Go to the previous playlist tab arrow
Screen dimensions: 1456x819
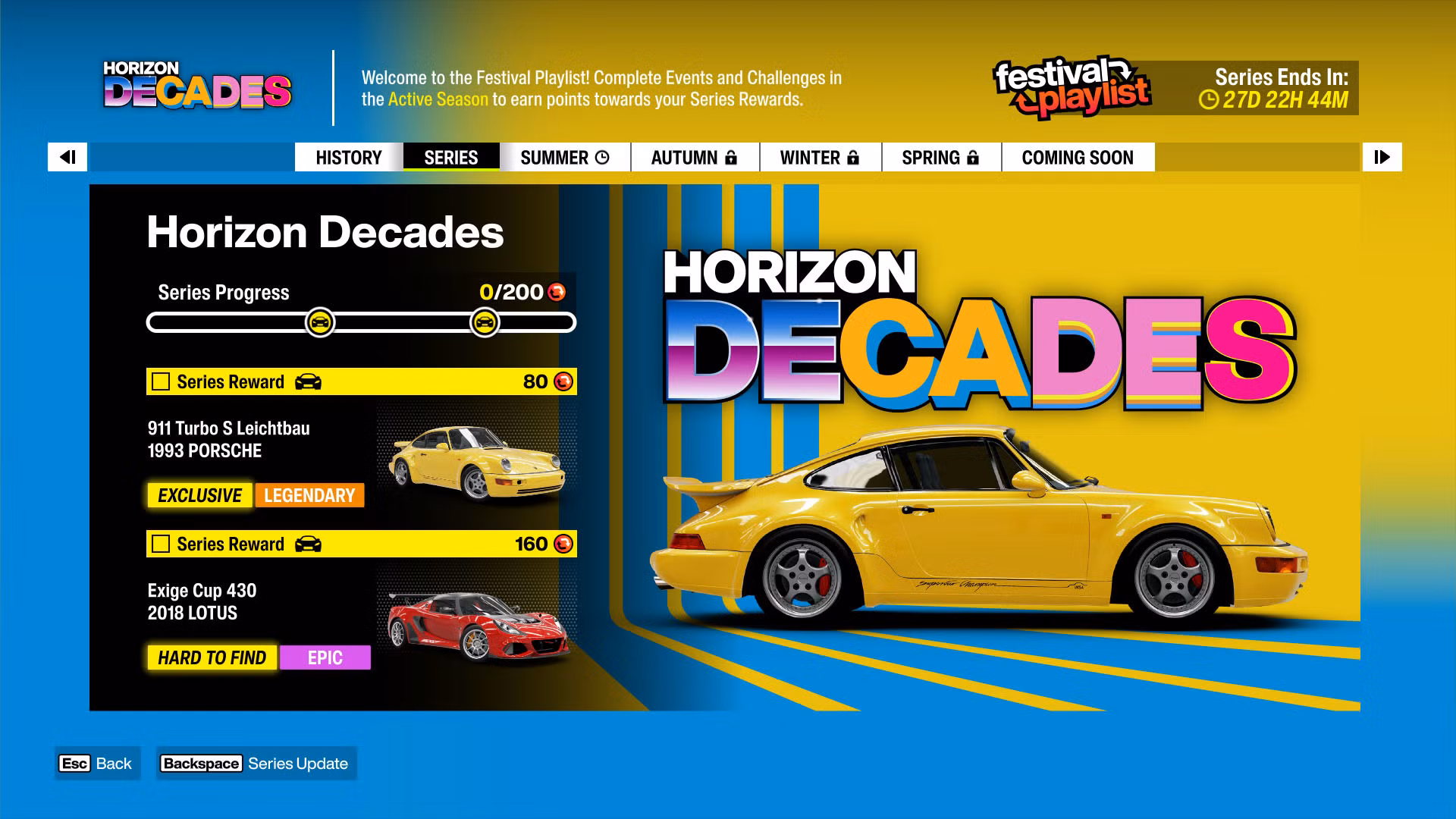(x=67, y=157)
